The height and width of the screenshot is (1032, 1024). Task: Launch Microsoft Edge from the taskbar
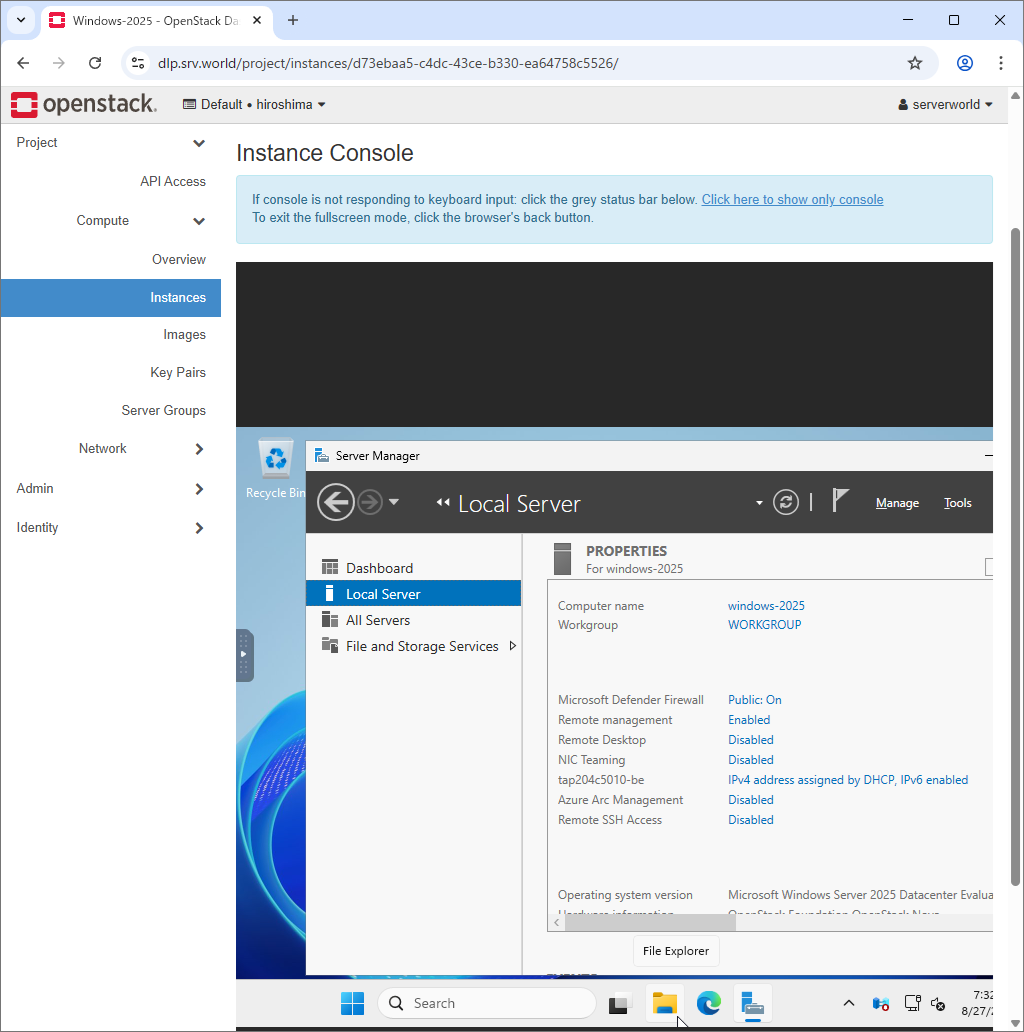tap(709, 1003)
